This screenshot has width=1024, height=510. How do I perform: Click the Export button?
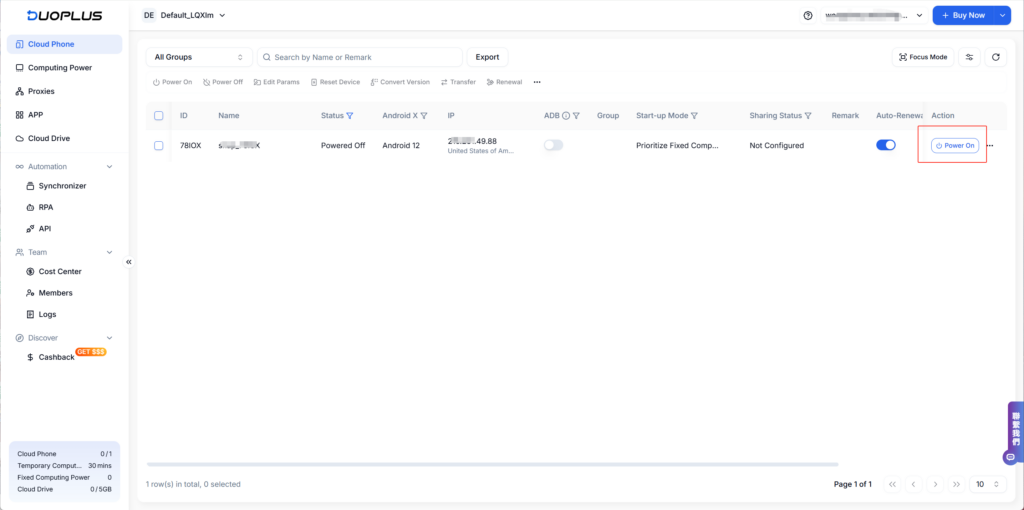(x=487, y=57)
